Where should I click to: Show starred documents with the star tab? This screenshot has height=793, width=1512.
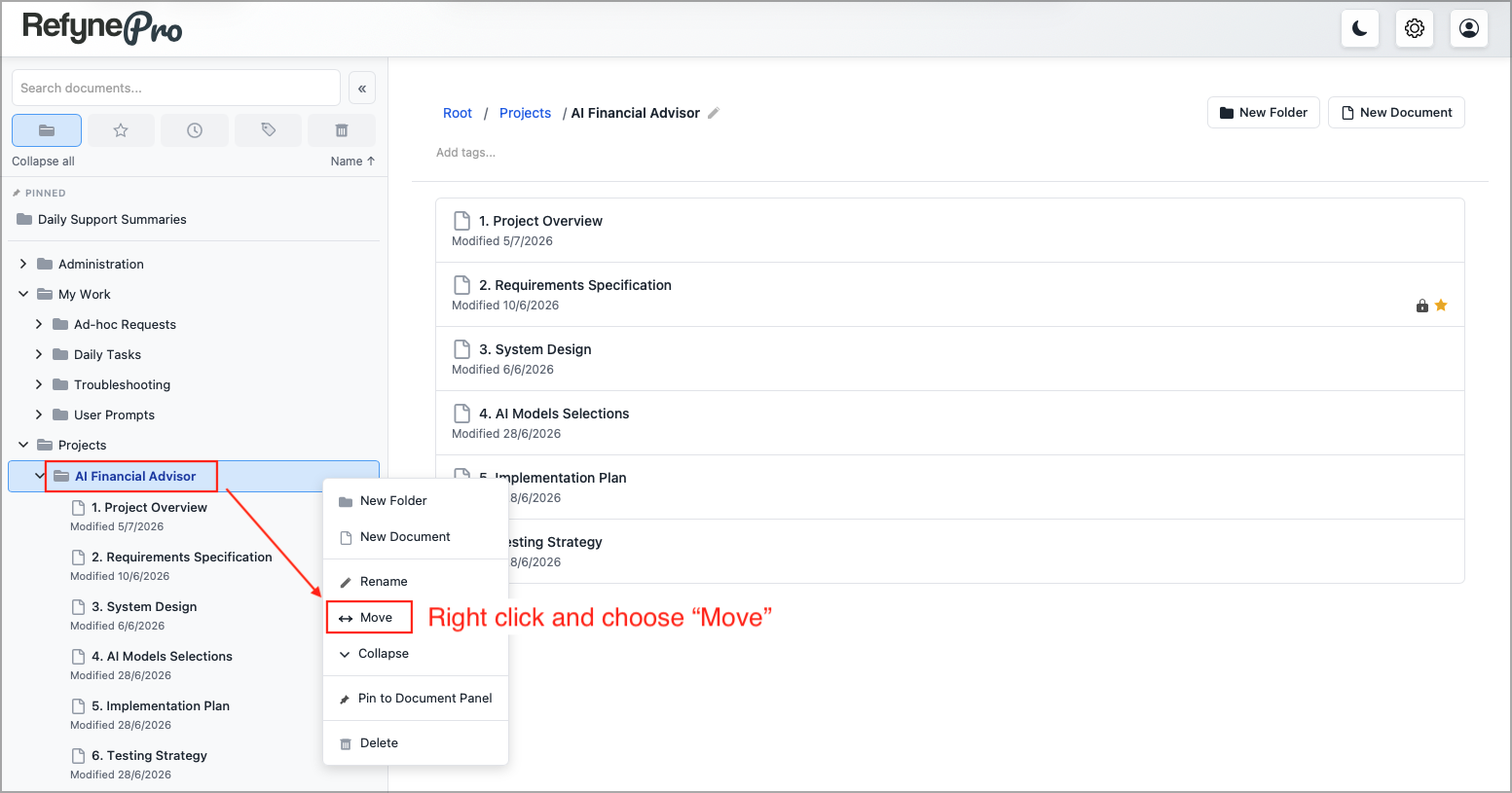(121, 130)
